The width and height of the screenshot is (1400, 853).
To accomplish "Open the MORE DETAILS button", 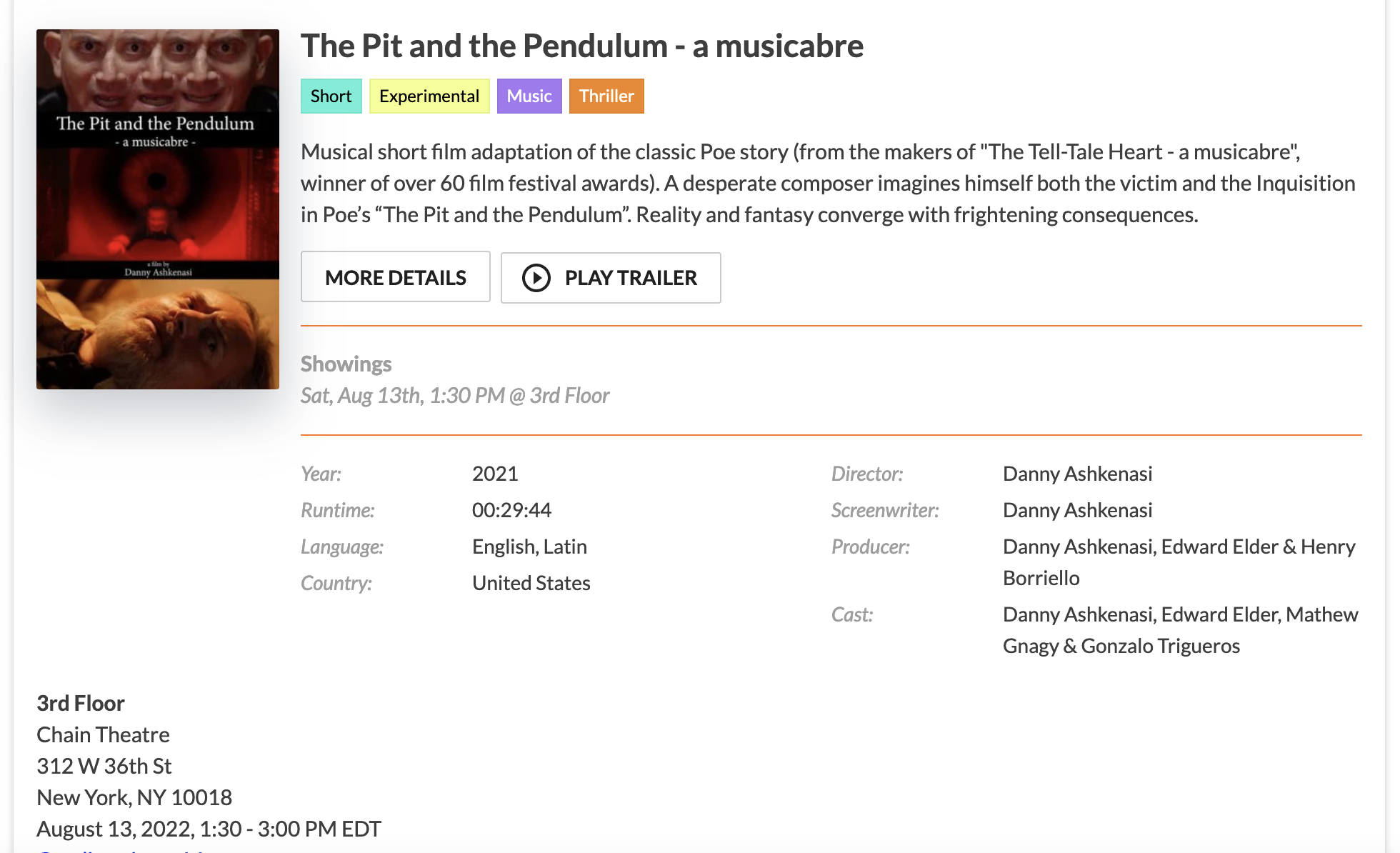I will point(395,277).
